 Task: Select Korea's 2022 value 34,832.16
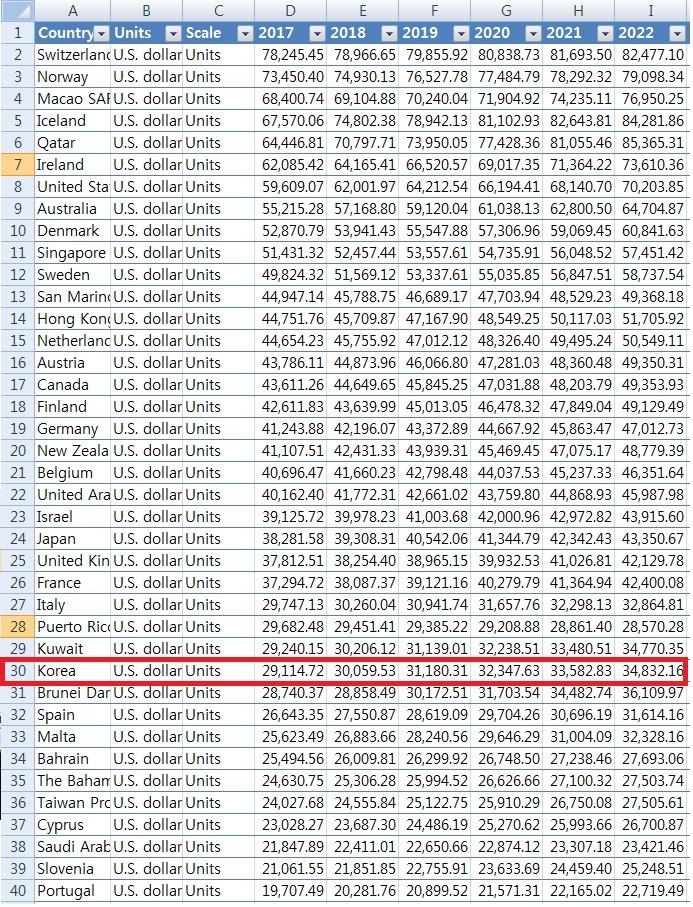651,671
